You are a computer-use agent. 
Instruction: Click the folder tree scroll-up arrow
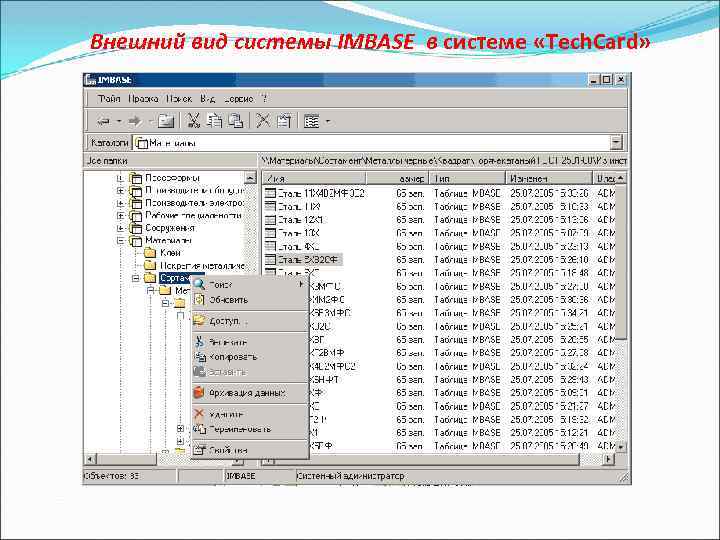[250, 178]
